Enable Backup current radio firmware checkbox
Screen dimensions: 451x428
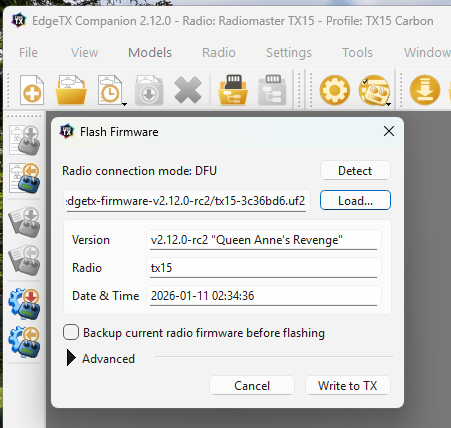pos(71,332)
